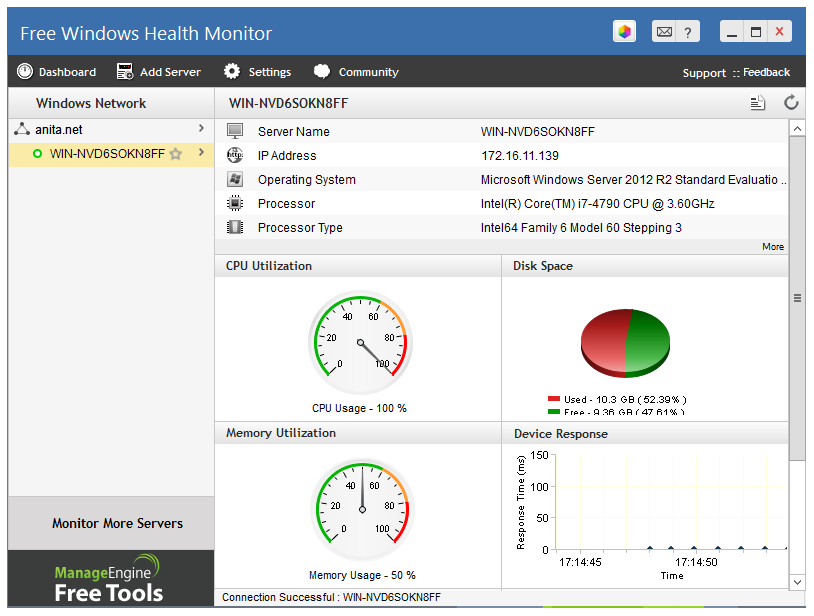
Task: Expand the anita.net network node
Action: (x=203, y=129)
